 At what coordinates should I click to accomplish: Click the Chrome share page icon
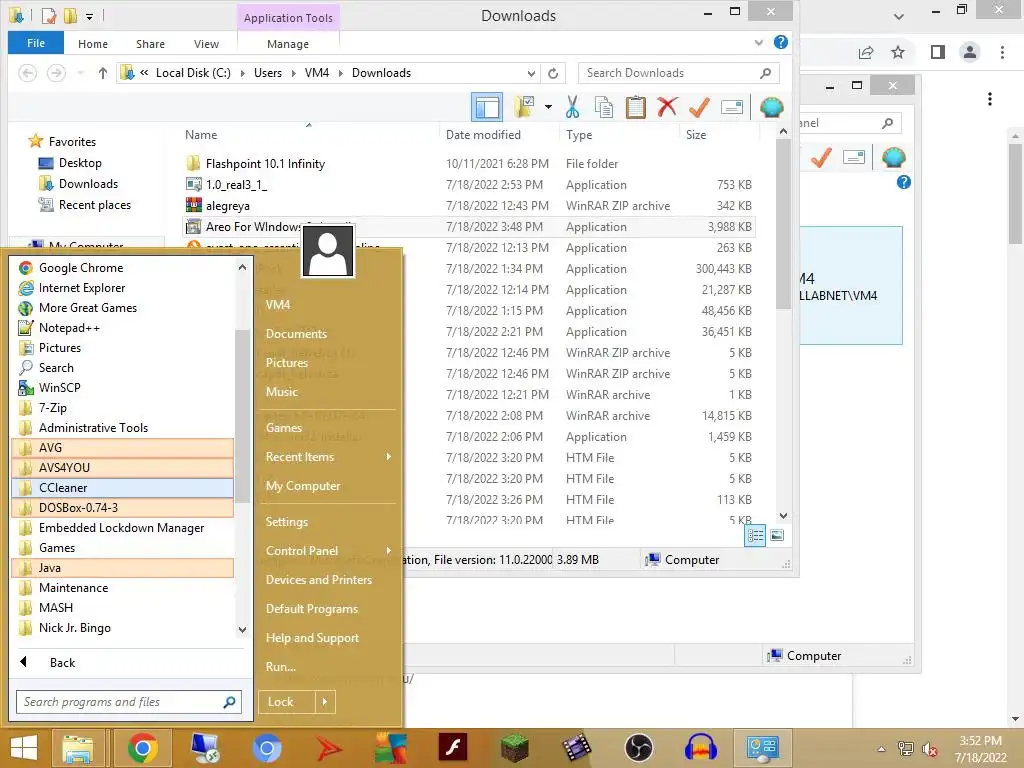coord(866,52)
